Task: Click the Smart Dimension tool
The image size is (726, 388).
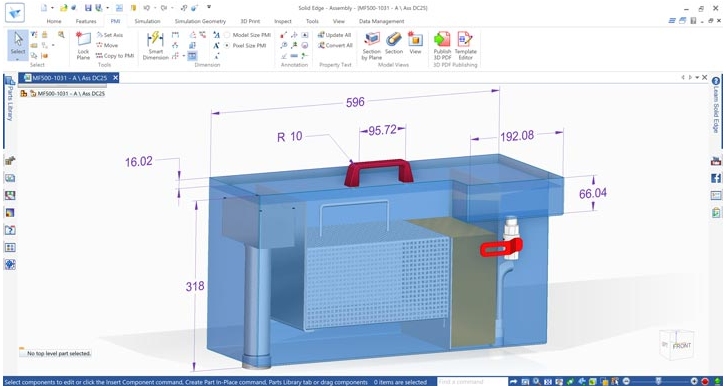Action: click(155, 45)
